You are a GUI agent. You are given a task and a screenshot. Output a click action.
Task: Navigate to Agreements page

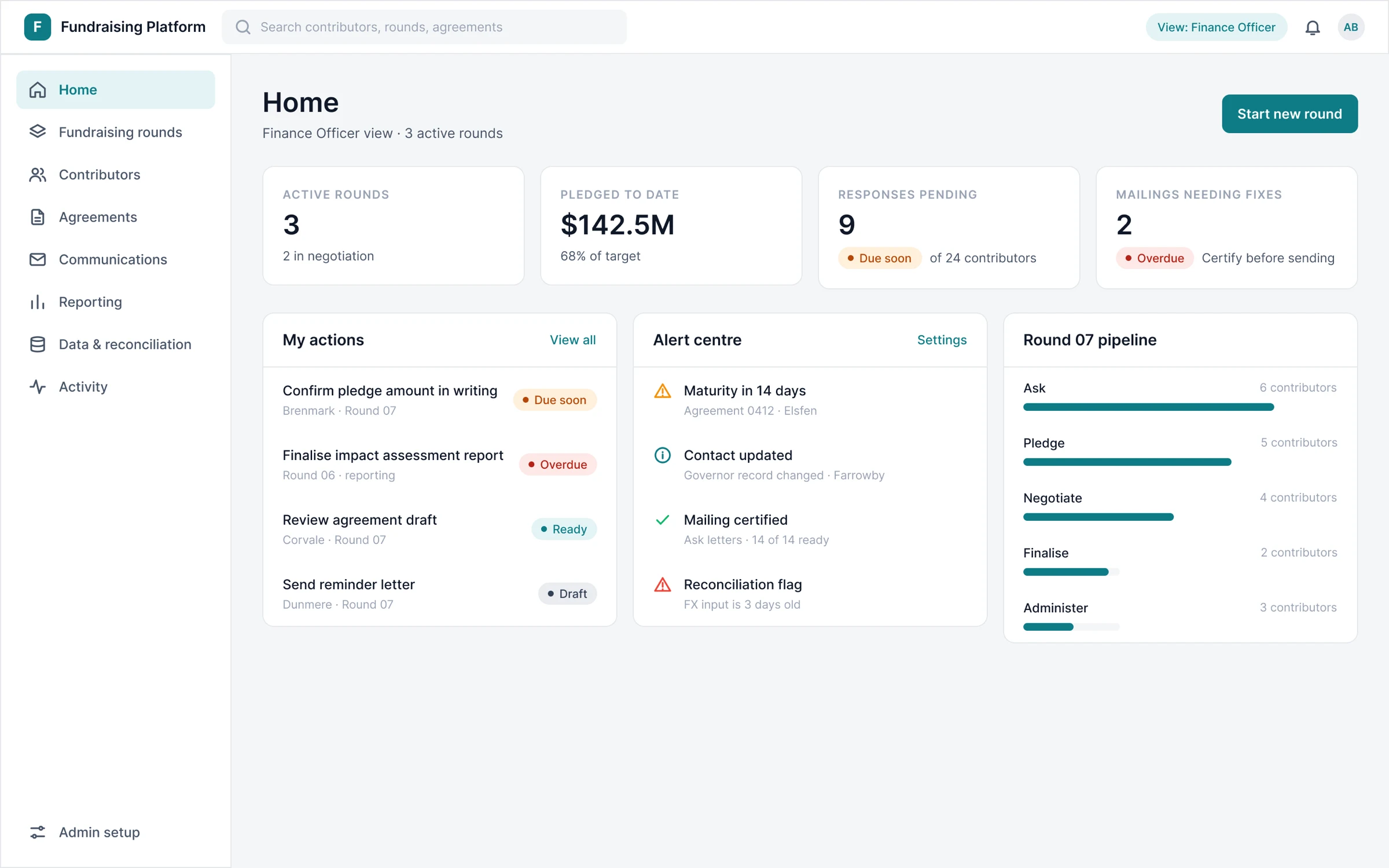point(116,217)
